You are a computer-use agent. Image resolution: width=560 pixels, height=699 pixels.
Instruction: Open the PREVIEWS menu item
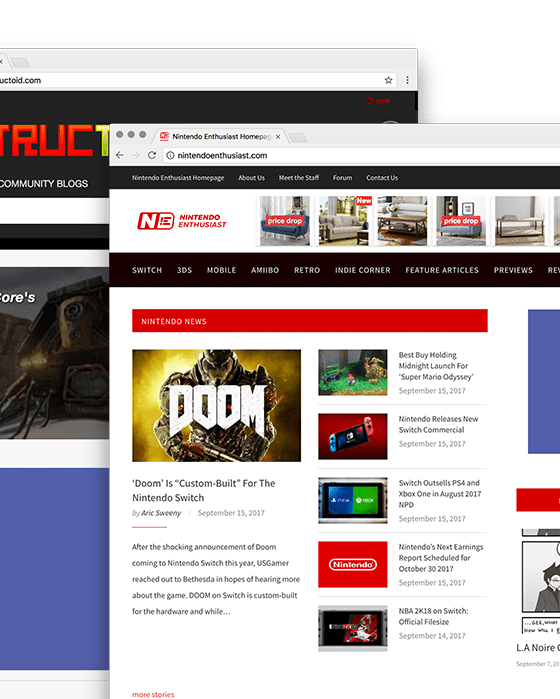[513, 270]
